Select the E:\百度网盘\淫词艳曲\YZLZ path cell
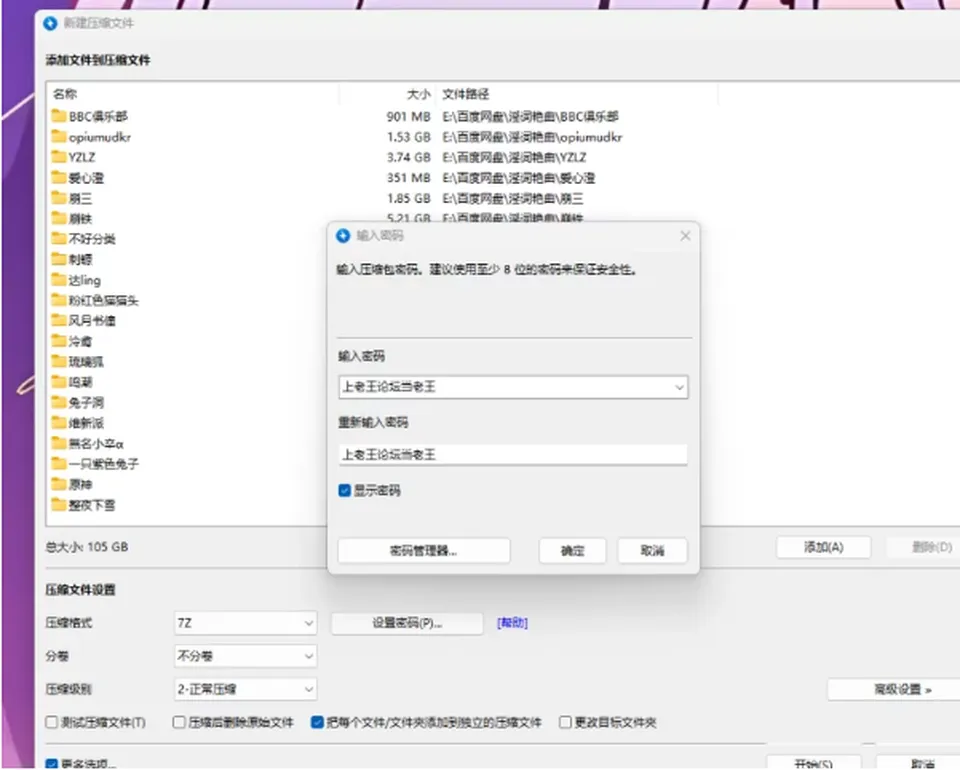Viewport: 960px width, 770px height. pos(514,157)
